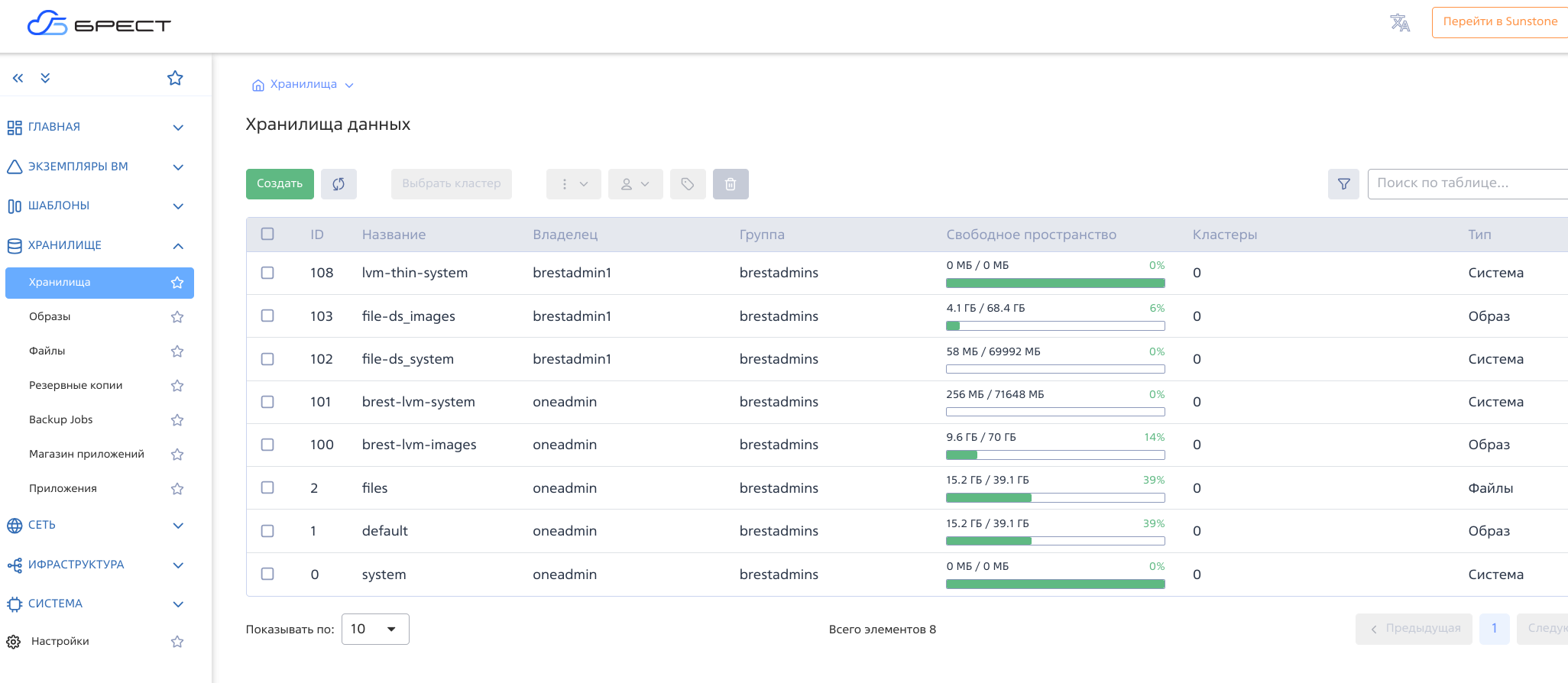This screenshot has width=1568, height=683.
Task: Click the БРЕСТ logo
Action: point(99,24)
